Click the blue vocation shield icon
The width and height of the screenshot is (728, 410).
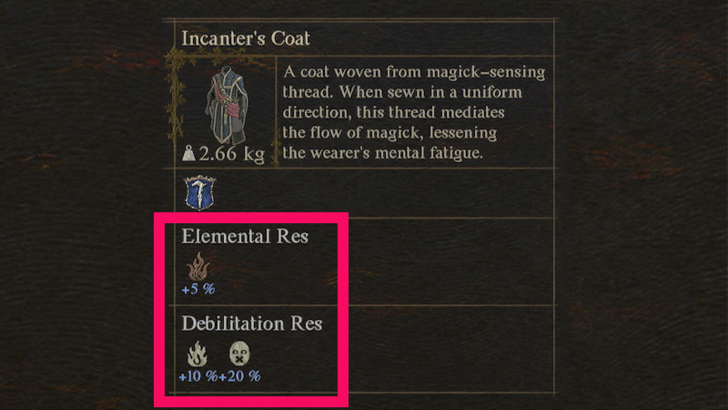(x=198, y=191)
